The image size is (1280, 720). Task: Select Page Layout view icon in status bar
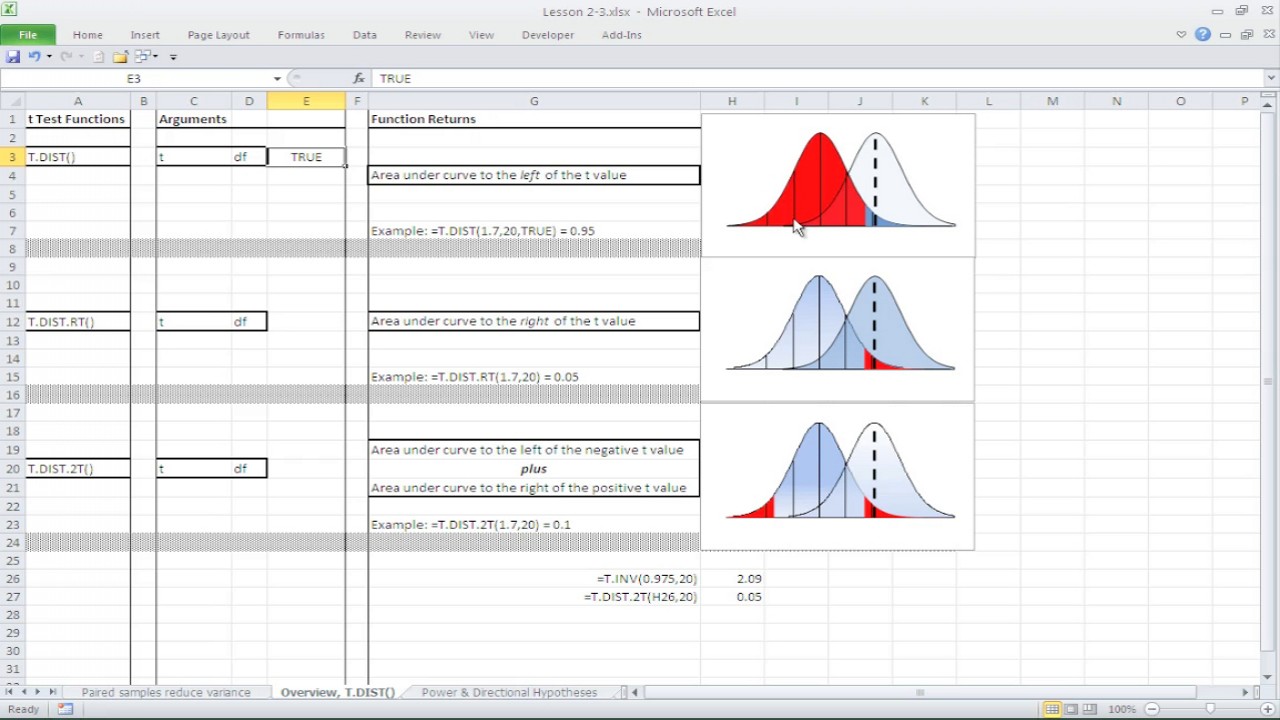click(1071, 708)
